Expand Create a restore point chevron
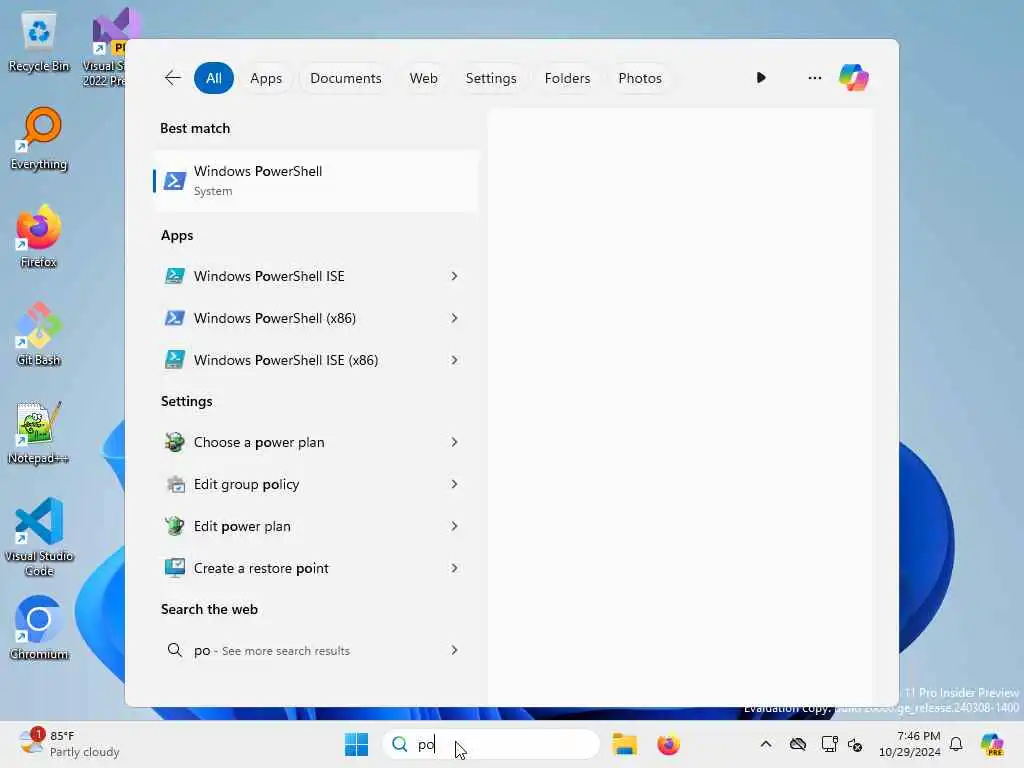This screenshot has width=1024, height=768. [455, 568]
